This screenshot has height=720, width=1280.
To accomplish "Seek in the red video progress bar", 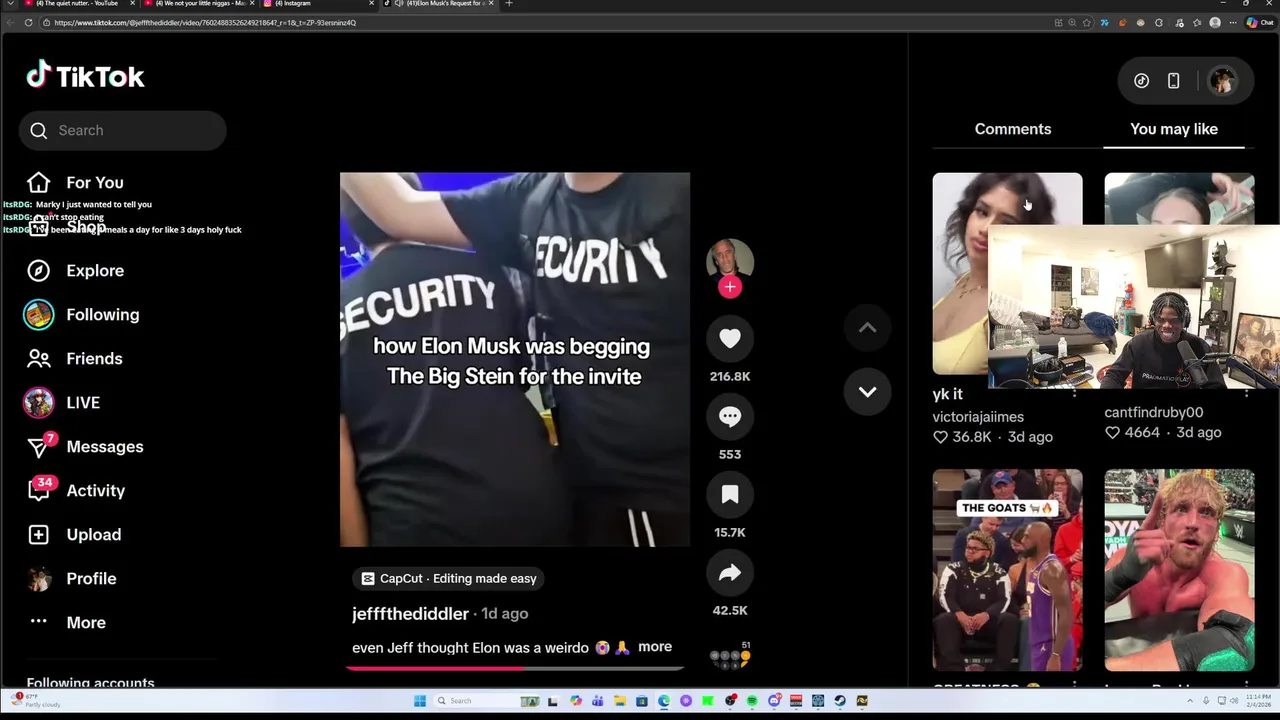I will [x=515, y=667].
